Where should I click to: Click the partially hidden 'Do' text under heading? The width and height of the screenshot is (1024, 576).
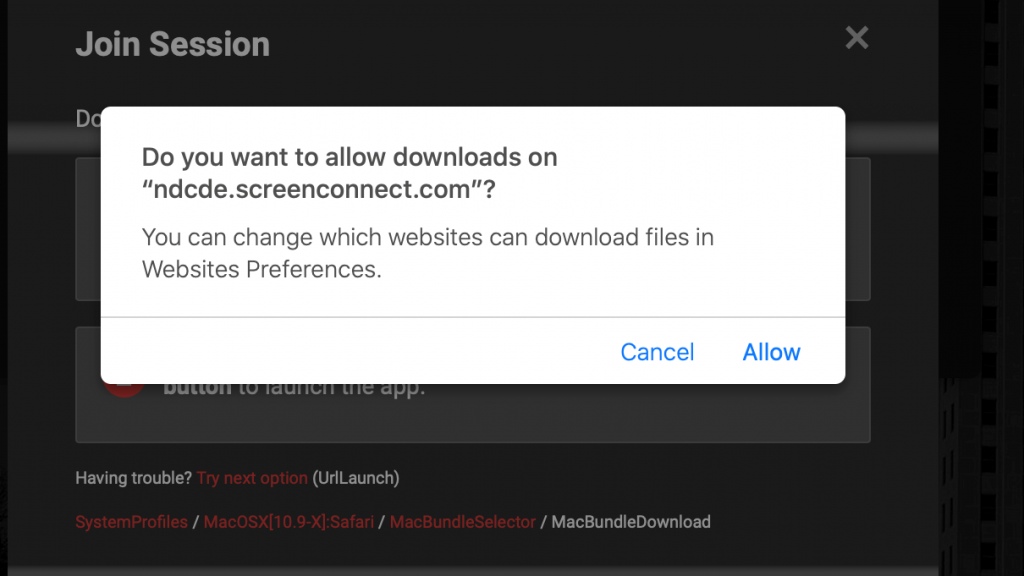[88, 119]
